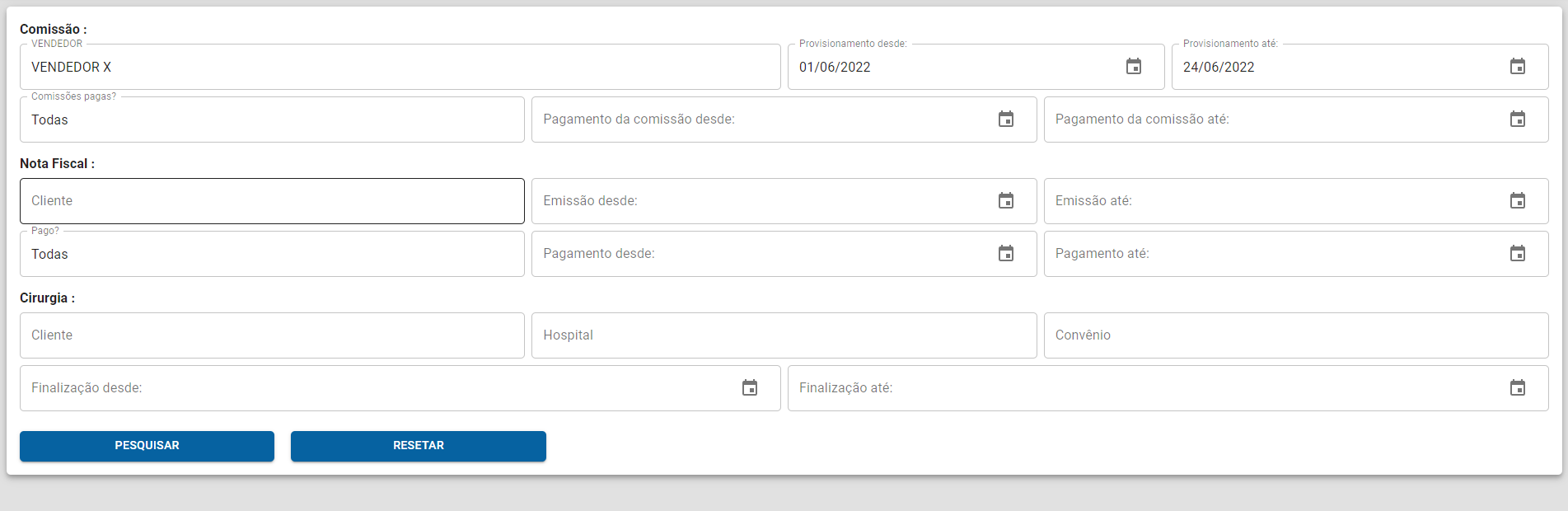The image size is (1568, 511).
Task: Open calendar for Pagamento da comissão até
Action: (x=1518, y=120)
